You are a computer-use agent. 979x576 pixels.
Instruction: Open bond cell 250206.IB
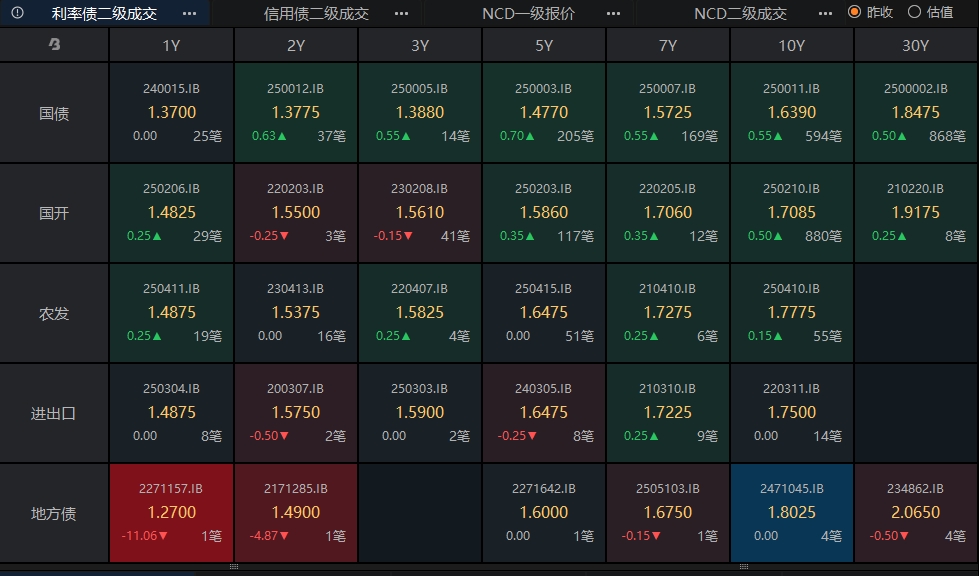(x=171, y=213)
